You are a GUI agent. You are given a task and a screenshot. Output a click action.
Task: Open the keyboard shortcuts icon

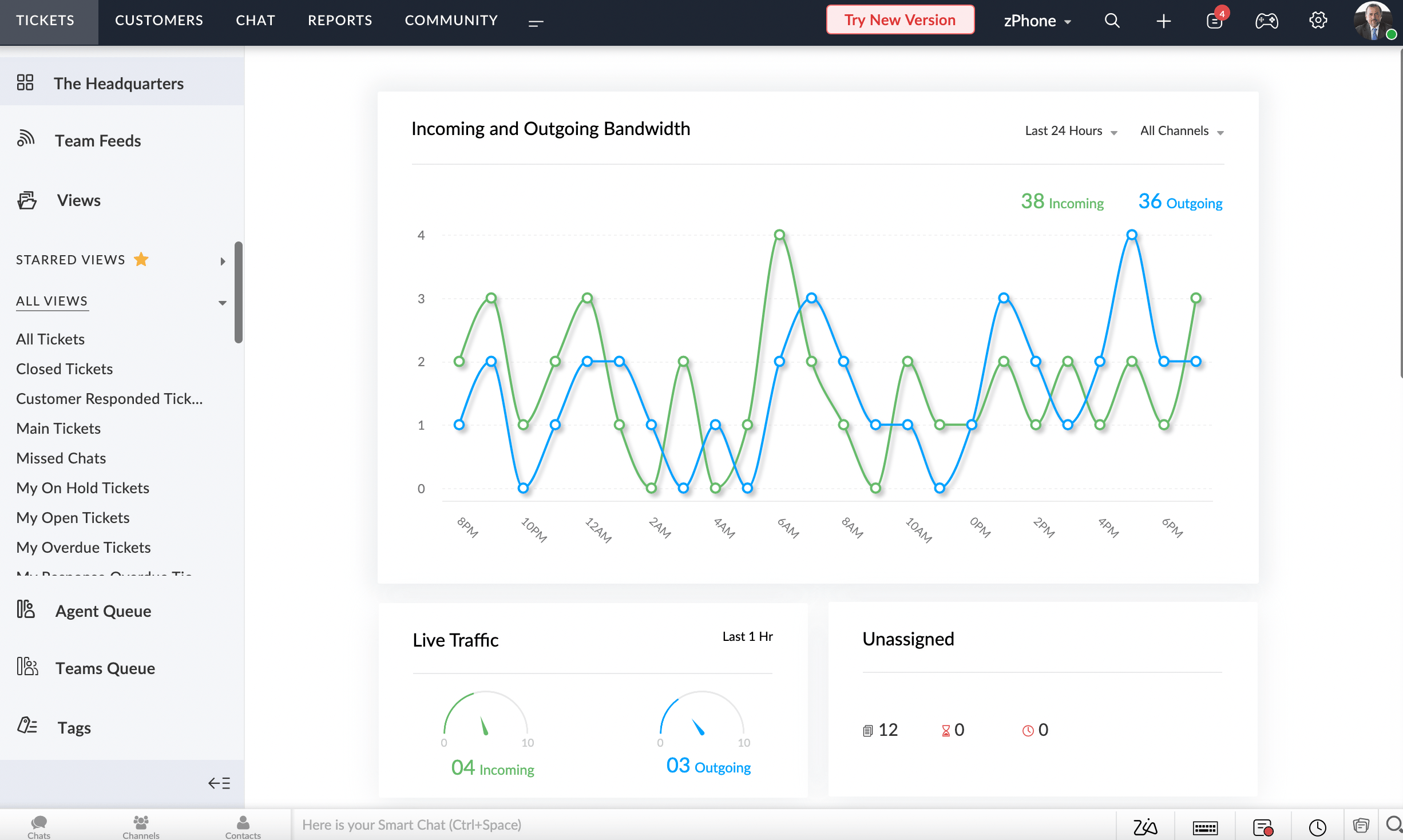pos(1205,827)
